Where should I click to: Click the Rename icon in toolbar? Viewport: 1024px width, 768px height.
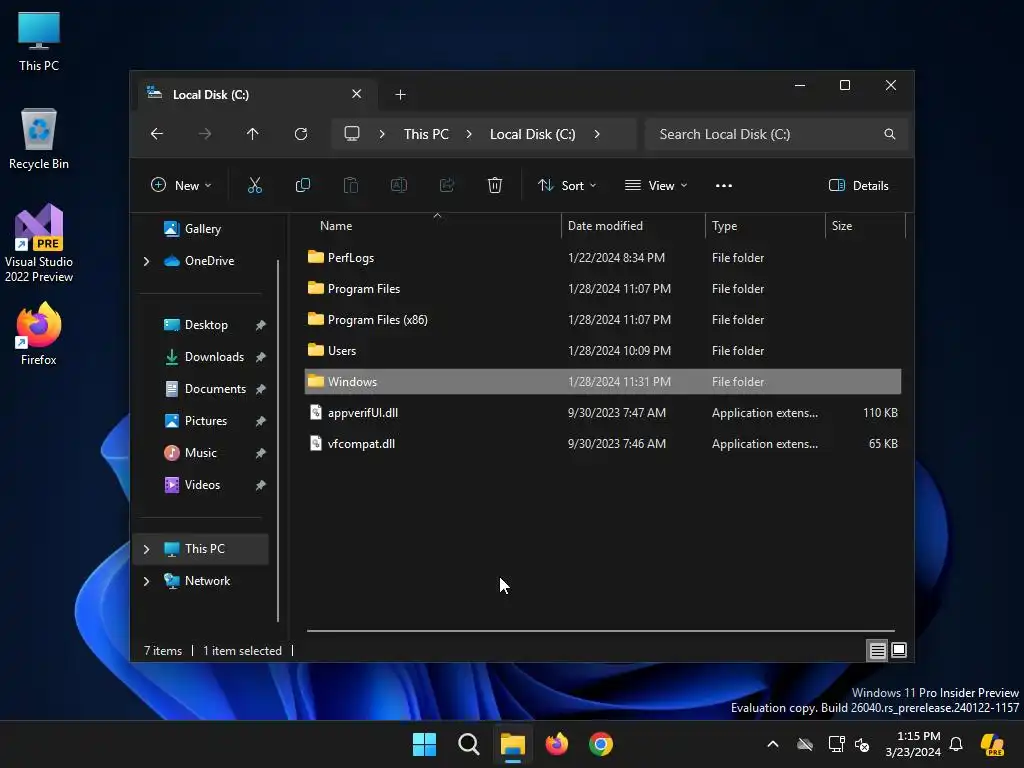coord(398,185)
